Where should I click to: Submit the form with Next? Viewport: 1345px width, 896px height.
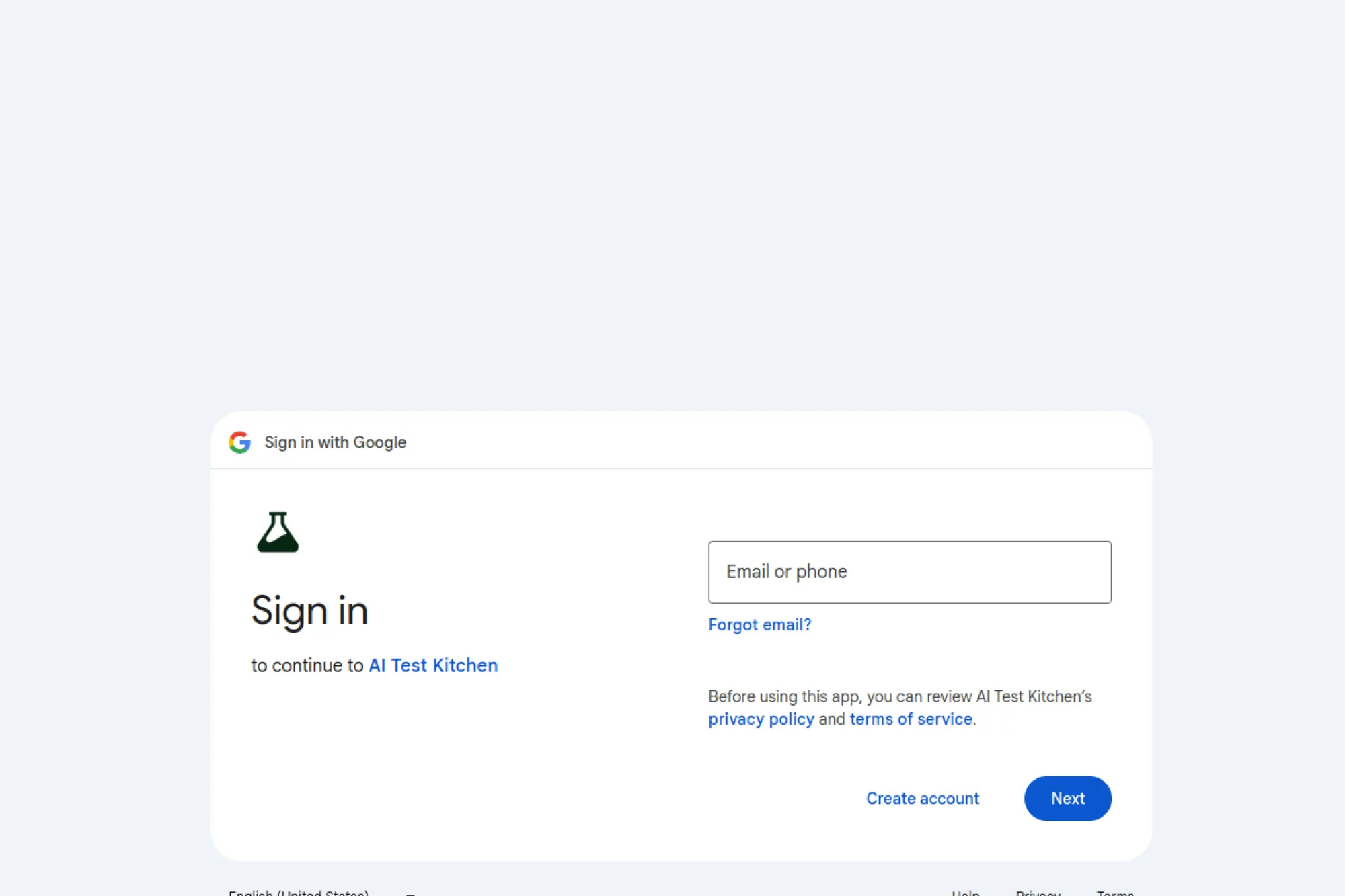[x=1067, y=798]
